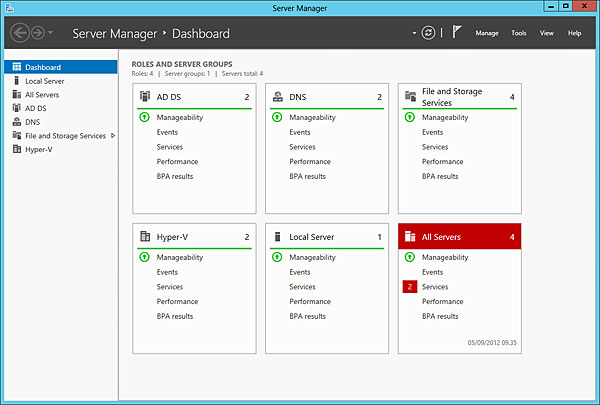Click DNS Manageability green status icon
Viewport: 600px width, 405px height.
click(277, 117)
